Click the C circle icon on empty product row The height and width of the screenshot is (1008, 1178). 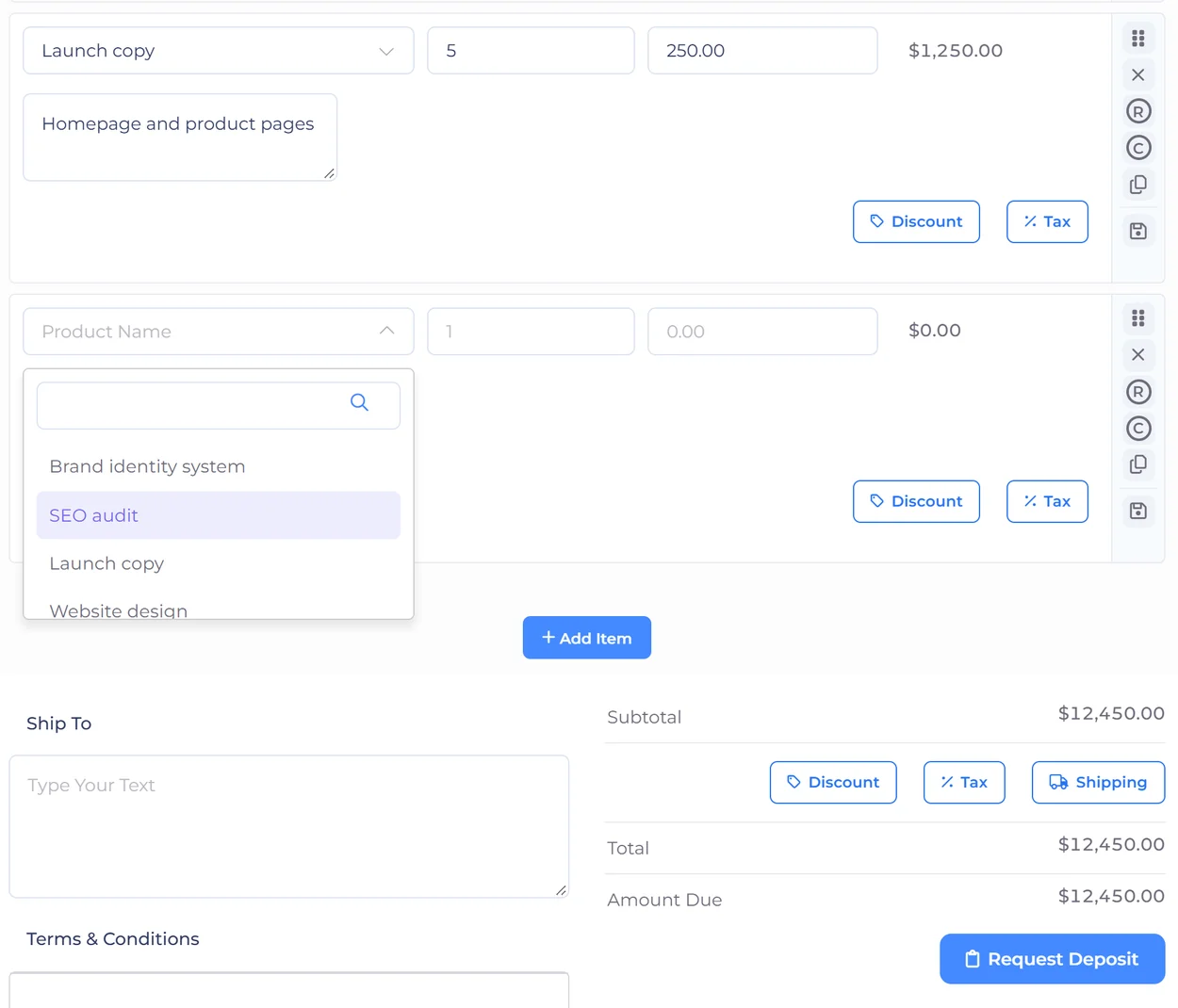point(1138,429)
